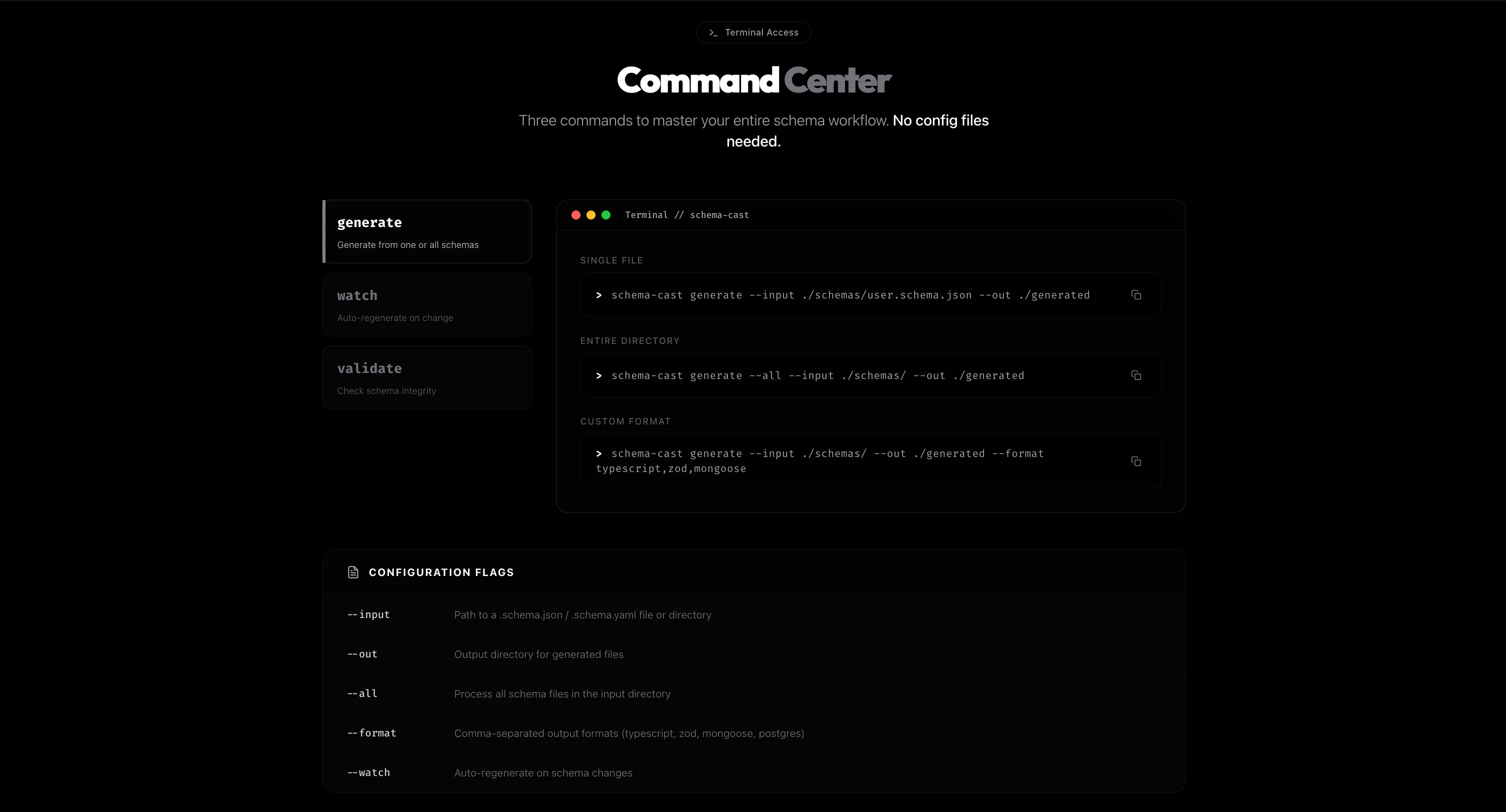Click 'Path to a .schema.json / .schema.yaml' description
This screenshot has width=1506, height=812.
pos(583,615)
